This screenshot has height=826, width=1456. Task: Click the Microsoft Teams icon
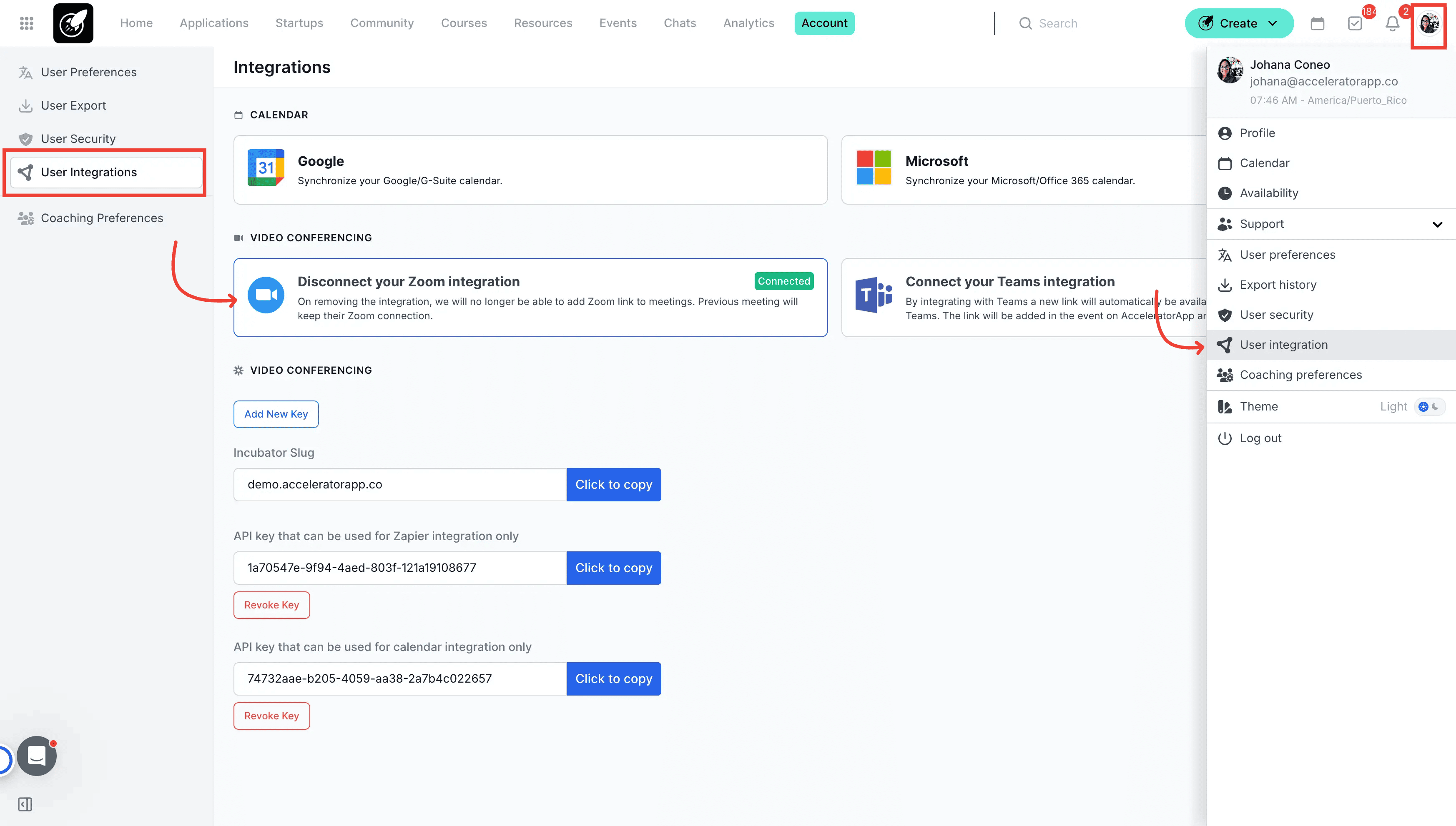point(873,295)
